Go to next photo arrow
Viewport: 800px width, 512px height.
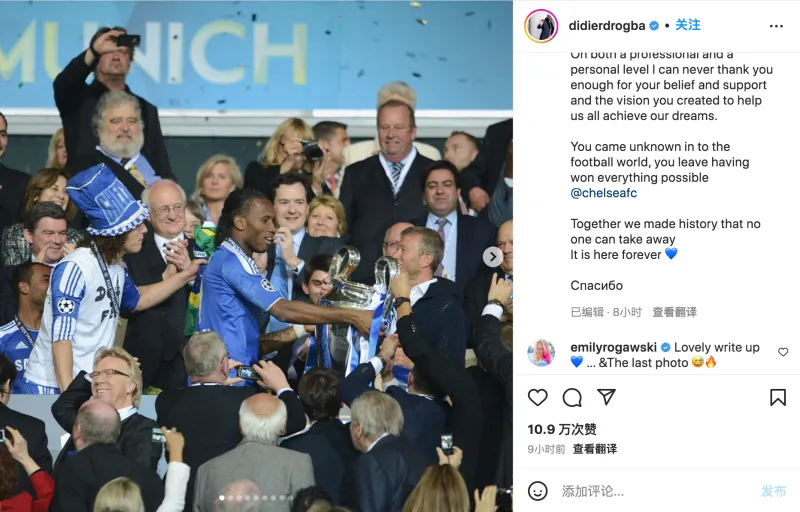492,257
